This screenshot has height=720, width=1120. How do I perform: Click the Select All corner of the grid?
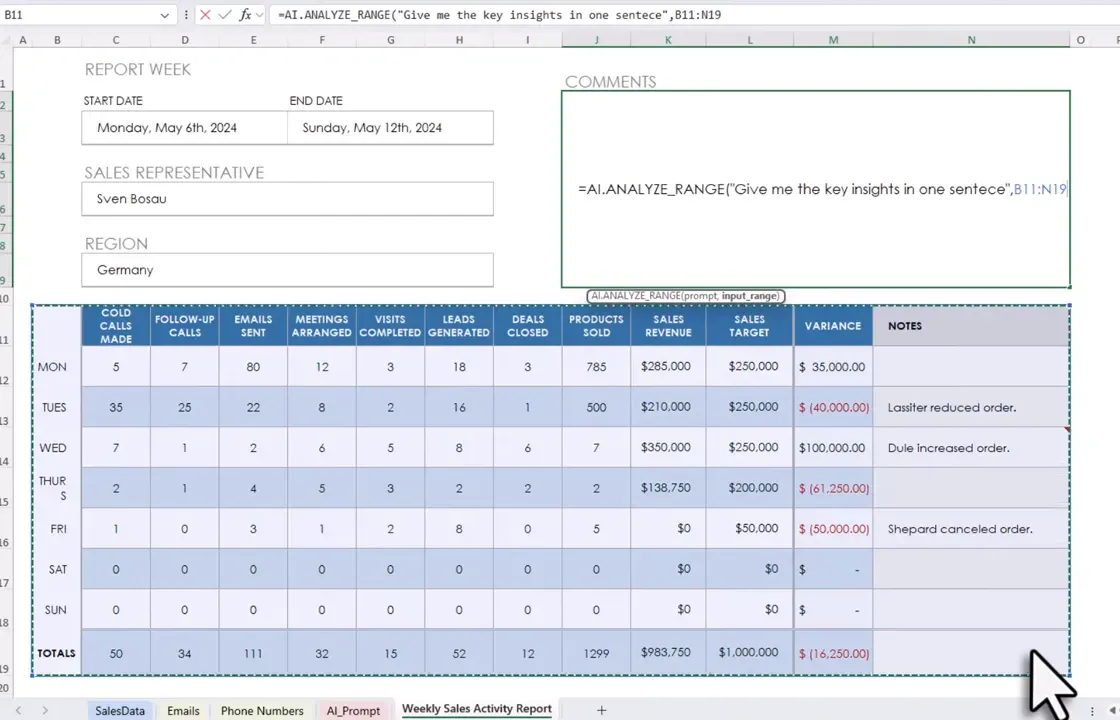pos(7,40)
